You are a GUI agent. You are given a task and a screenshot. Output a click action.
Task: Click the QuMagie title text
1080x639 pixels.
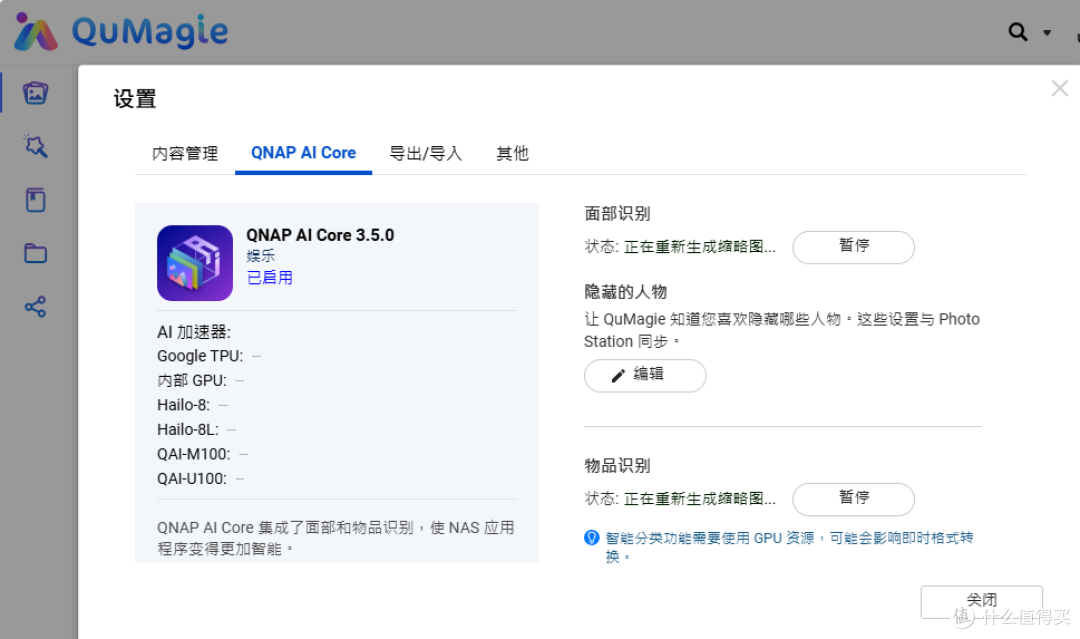(150, 32)
